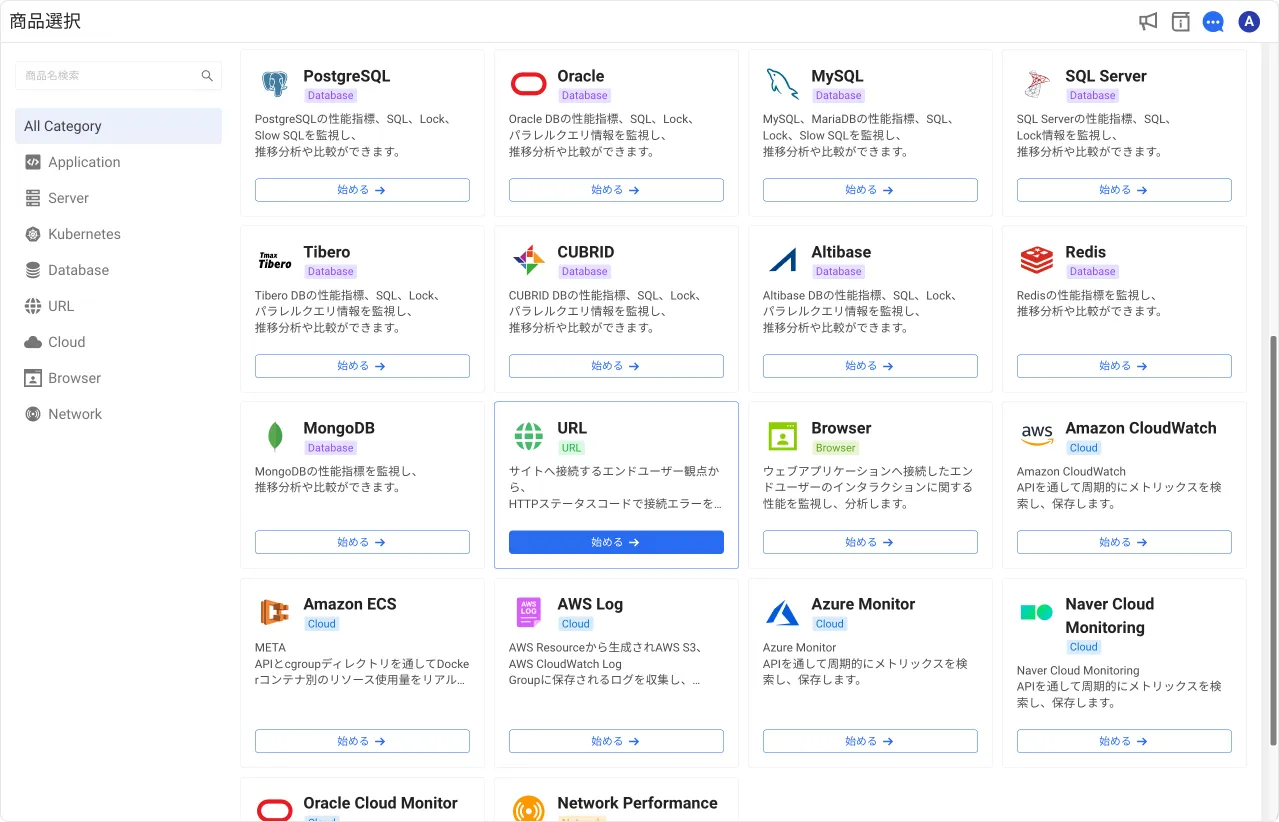Start the Browser product

870,542
